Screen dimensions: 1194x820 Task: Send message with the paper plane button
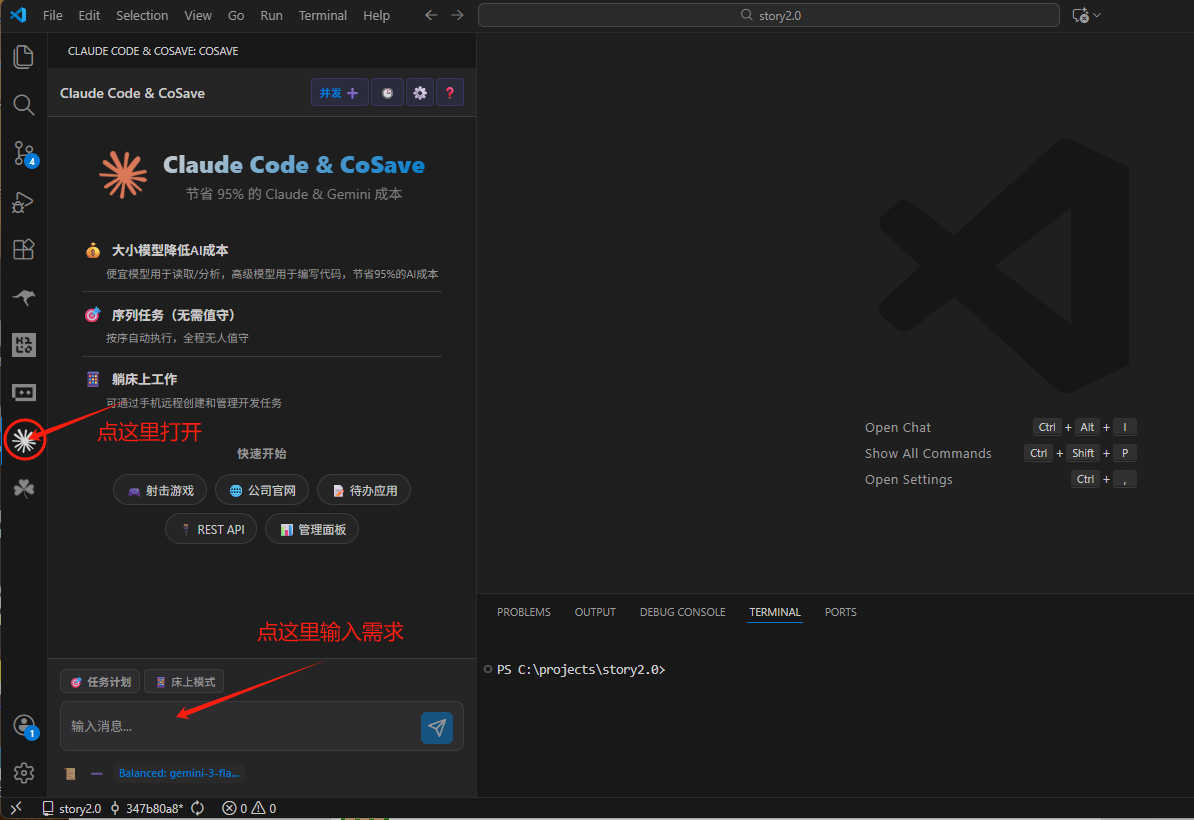(x=437, y=727)
